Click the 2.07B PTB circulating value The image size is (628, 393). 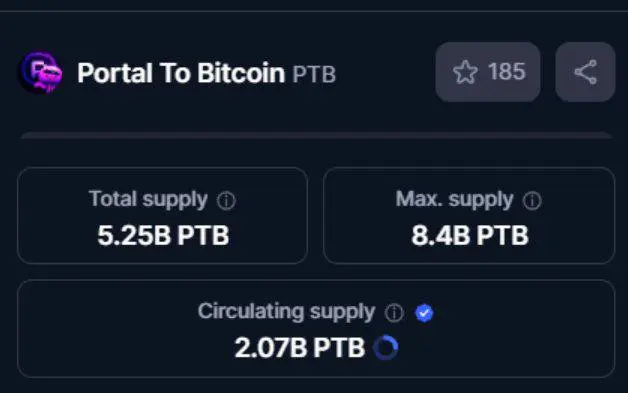click(x=300, y=347)
